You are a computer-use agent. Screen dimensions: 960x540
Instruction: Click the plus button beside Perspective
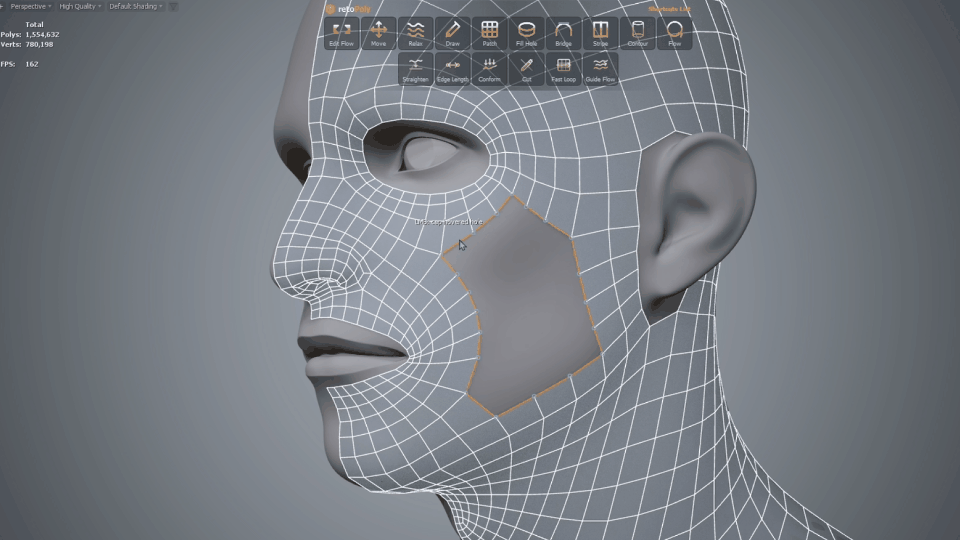coord(2,6)
